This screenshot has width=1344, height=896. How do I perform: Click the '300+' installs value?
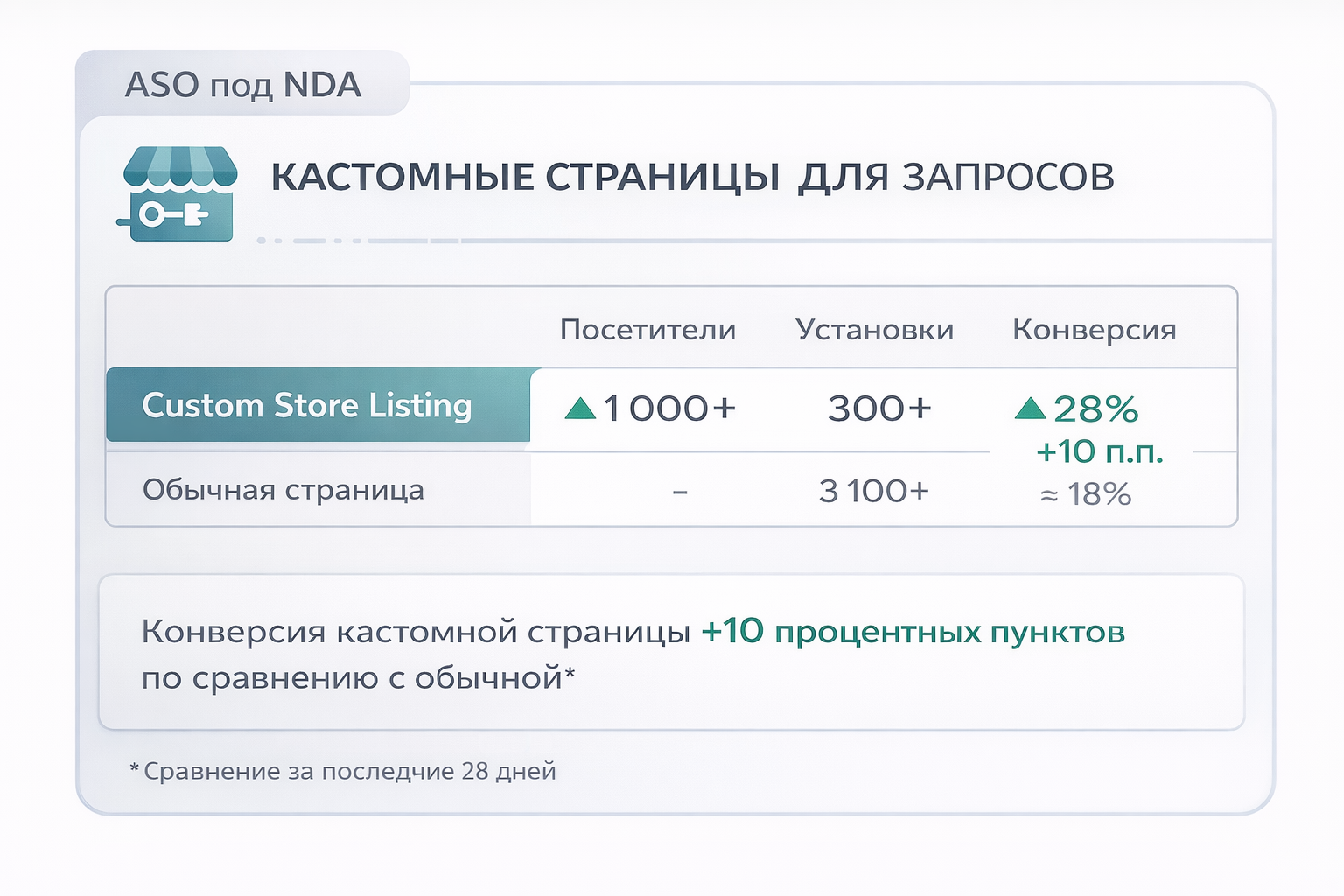[x=879, y=408]
